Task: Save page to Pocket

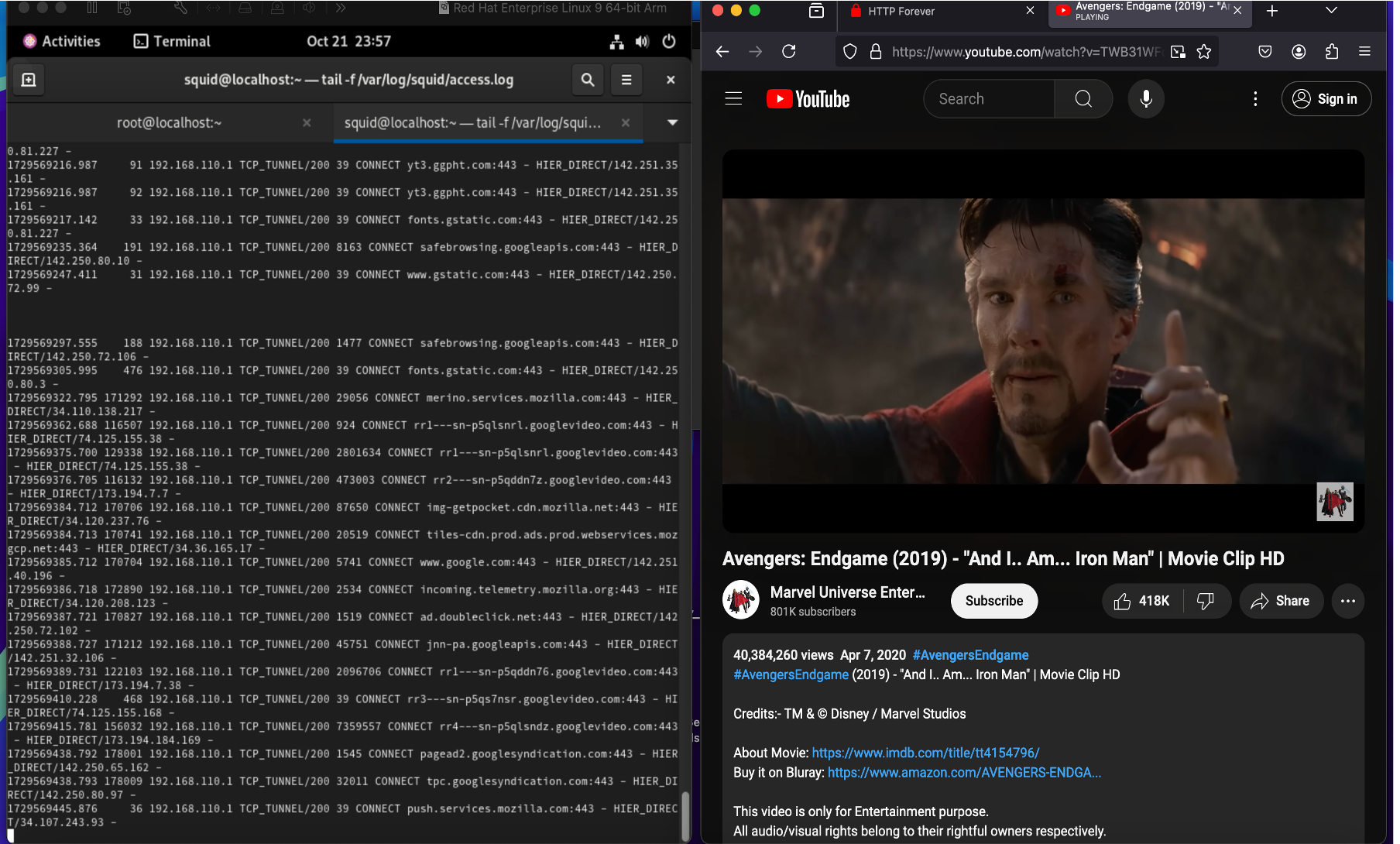Action: pyautogui.click(x=1265, y=52)
